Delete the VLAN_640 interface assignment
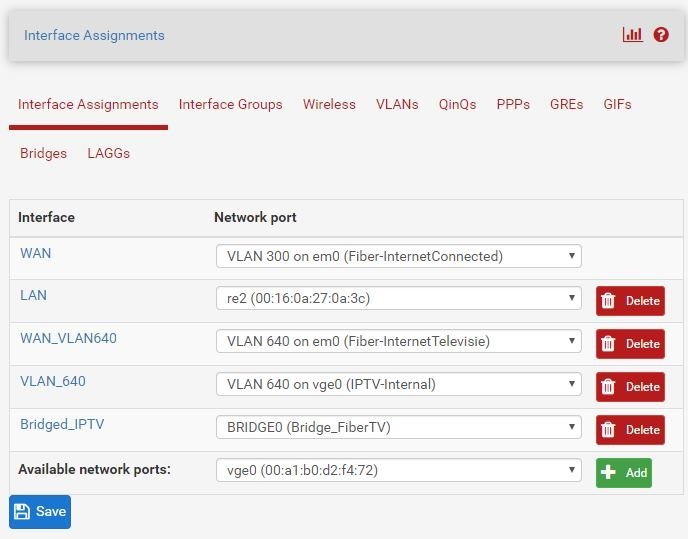The height and width of the screenshot is (539, 688). coord(630,387)
